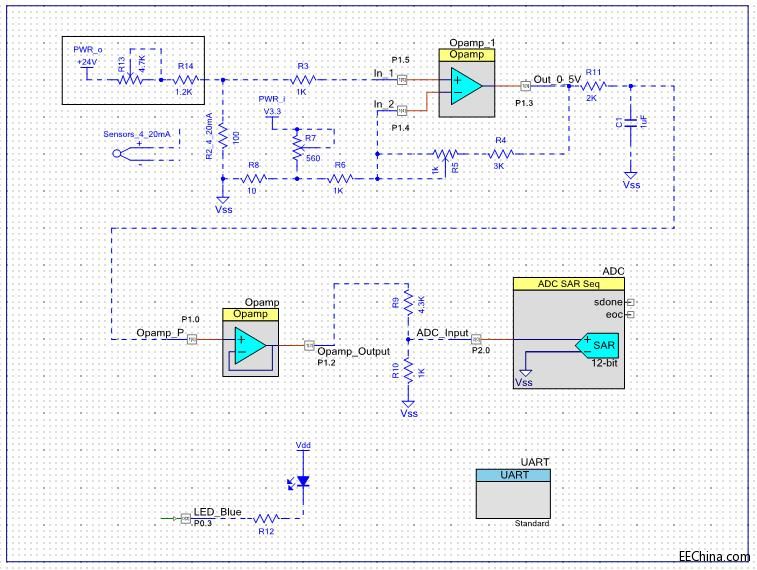The width and height of the screenshot is (757, 570).
Task: Select the blue LED diode symbol
Action: pyautogui.click(x=303, y=482)
